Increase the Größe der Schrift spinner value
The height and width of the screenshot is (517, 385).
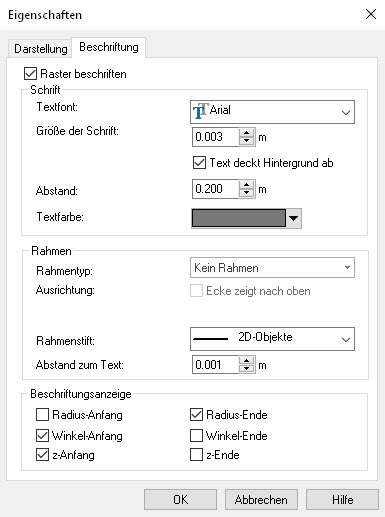(246, 133)
